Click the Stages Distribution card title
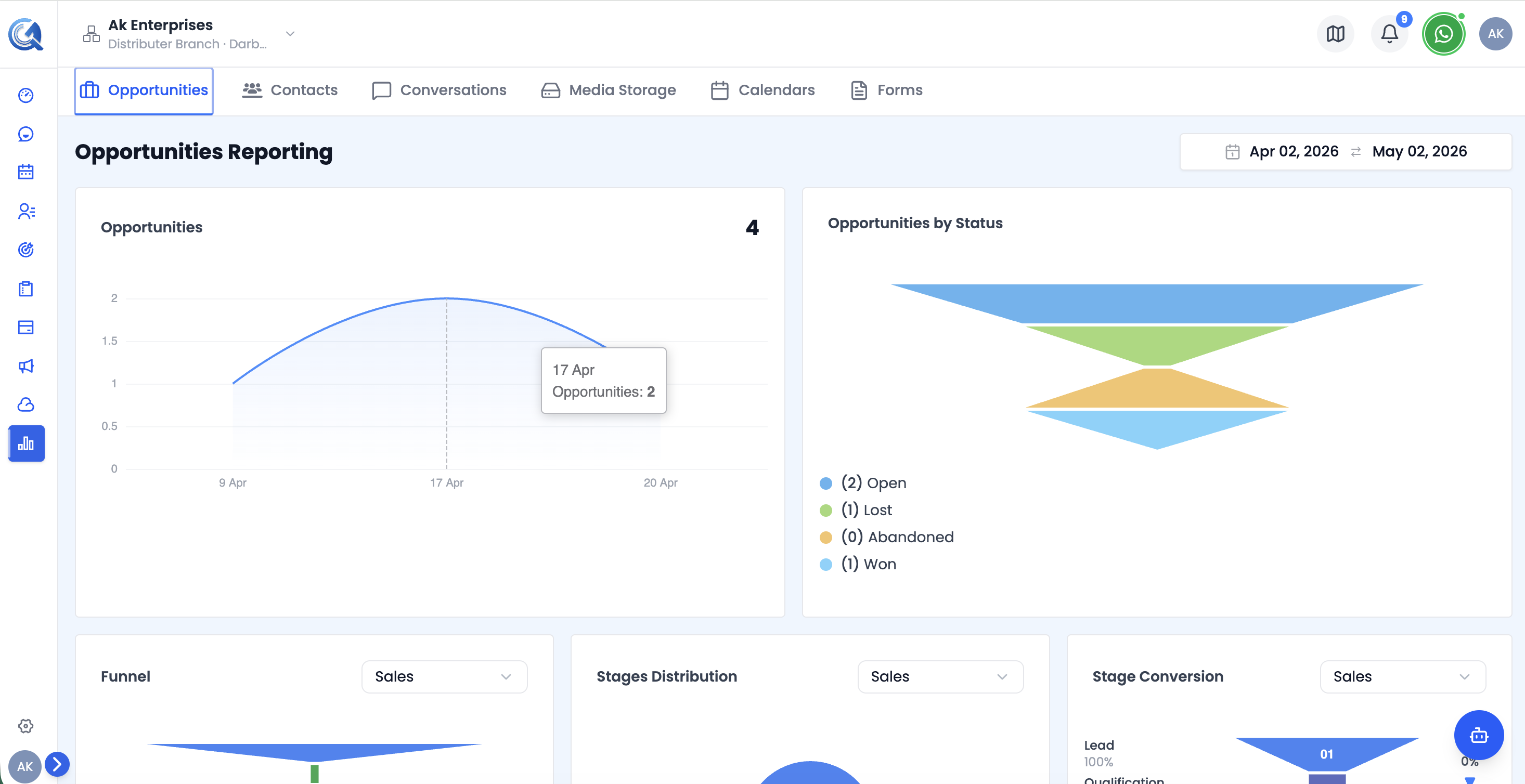Viewport: 1525px width, 784px height. [667, 676]
